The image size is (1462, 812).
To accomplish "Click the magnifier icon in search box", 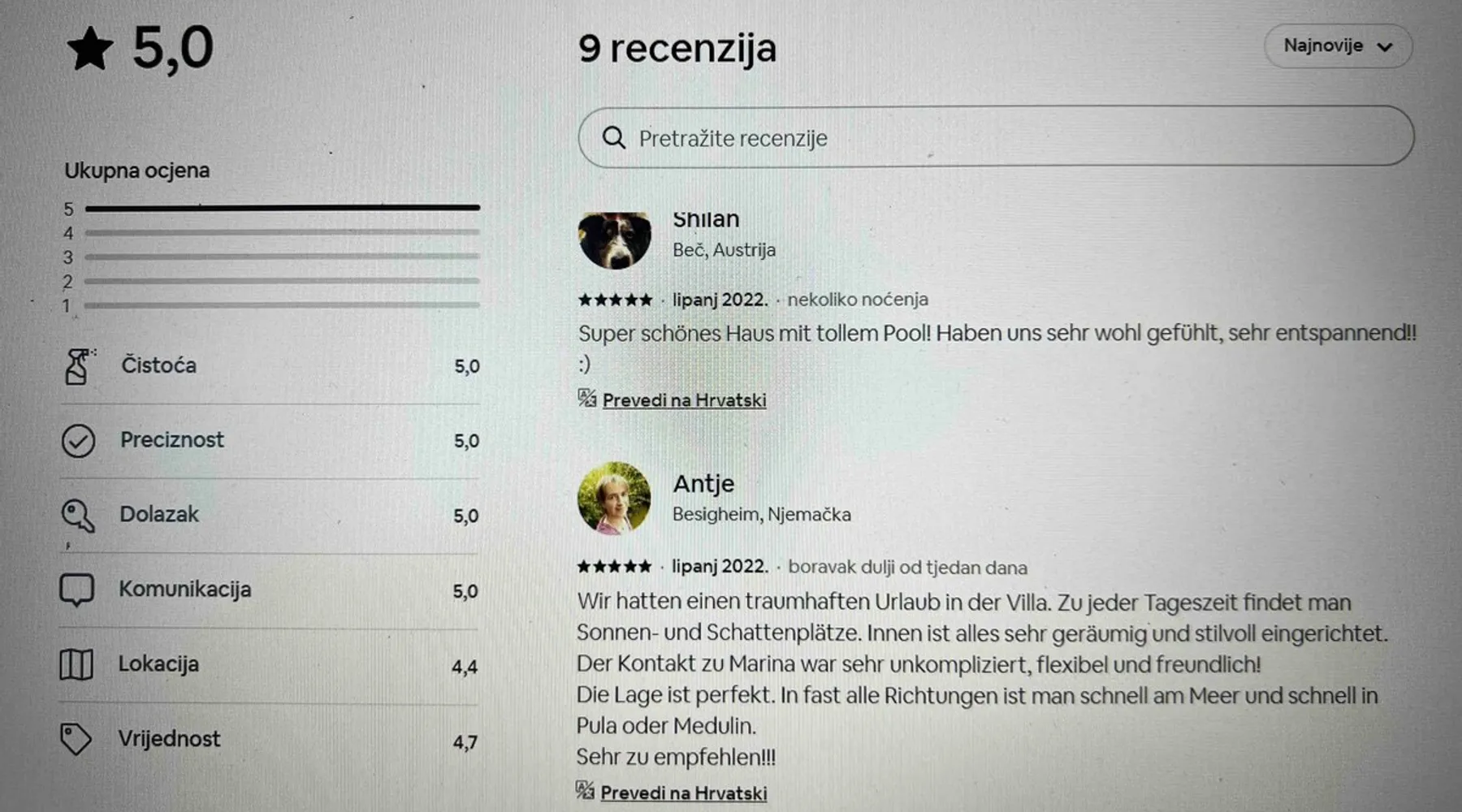I will coord(614,137).
